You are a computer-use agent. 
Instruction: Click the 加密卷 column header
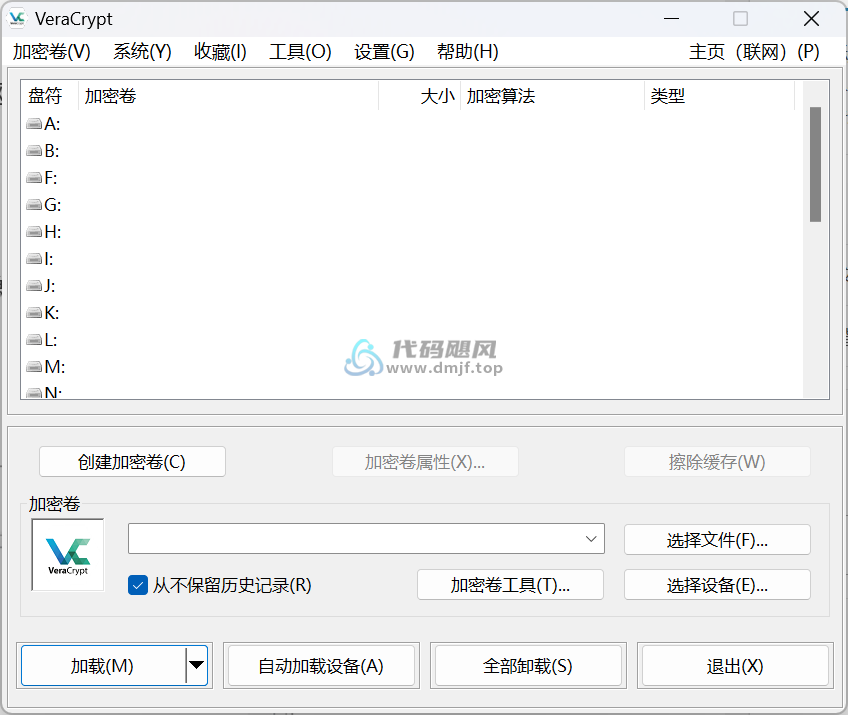pyautogui.click(x=228, y=96)
